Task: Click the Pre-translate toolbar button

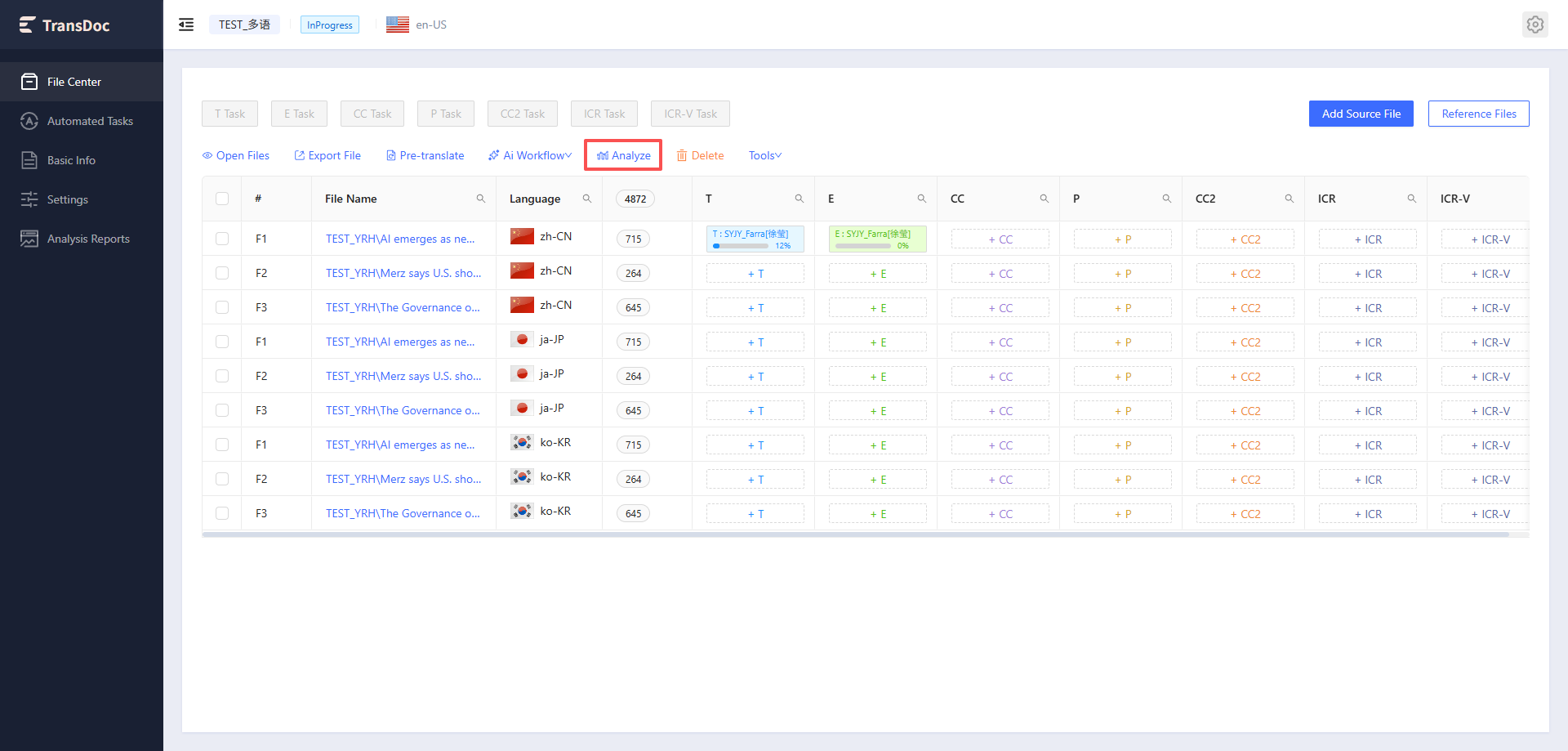Action: (425, 155)
